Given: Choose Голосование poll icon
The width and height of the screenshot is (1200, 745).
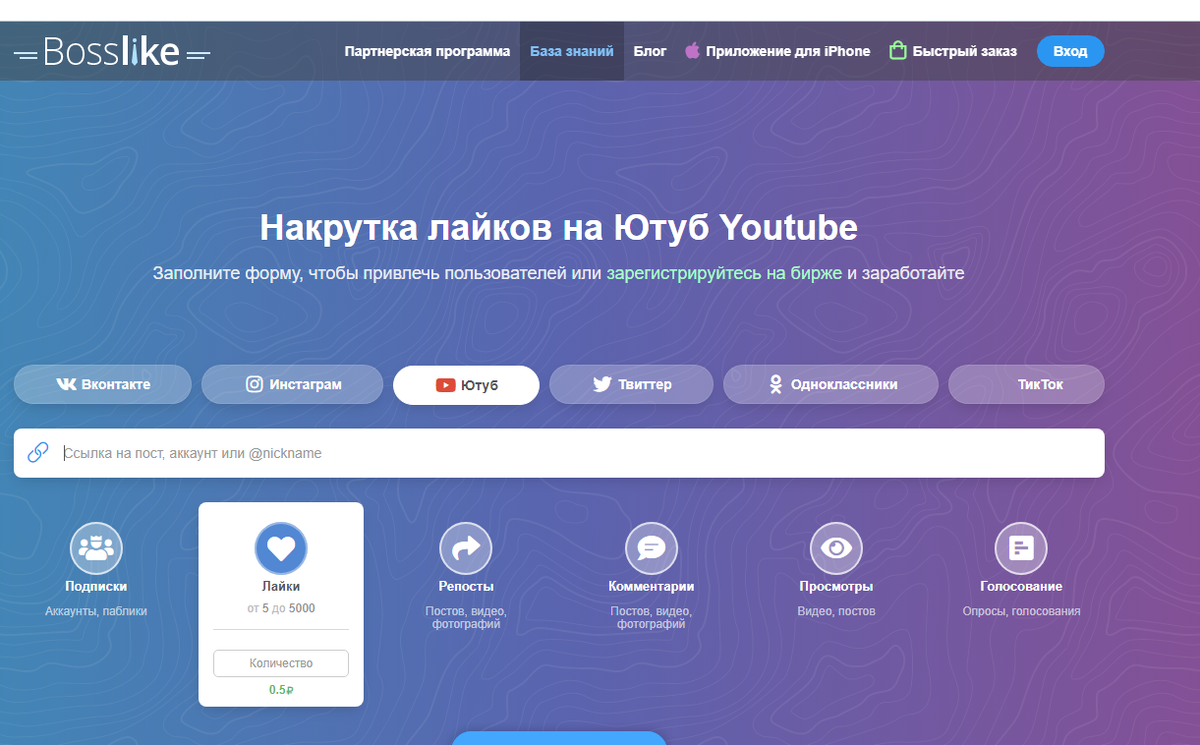Looking at the screenshot, I should [1021, 548].
